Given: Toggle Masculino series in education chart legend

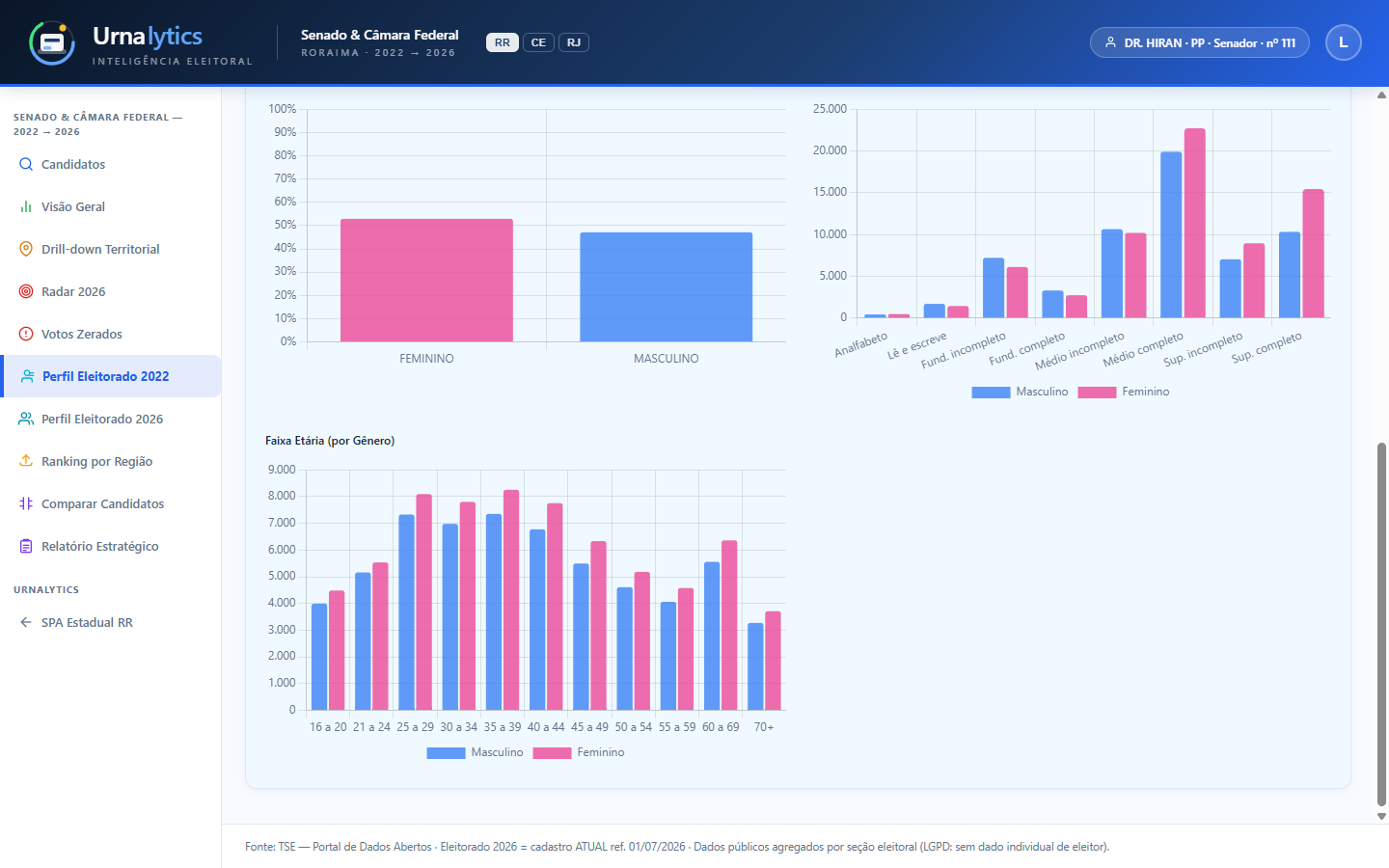Looking at the screenshot, I should click(1020, 392).
